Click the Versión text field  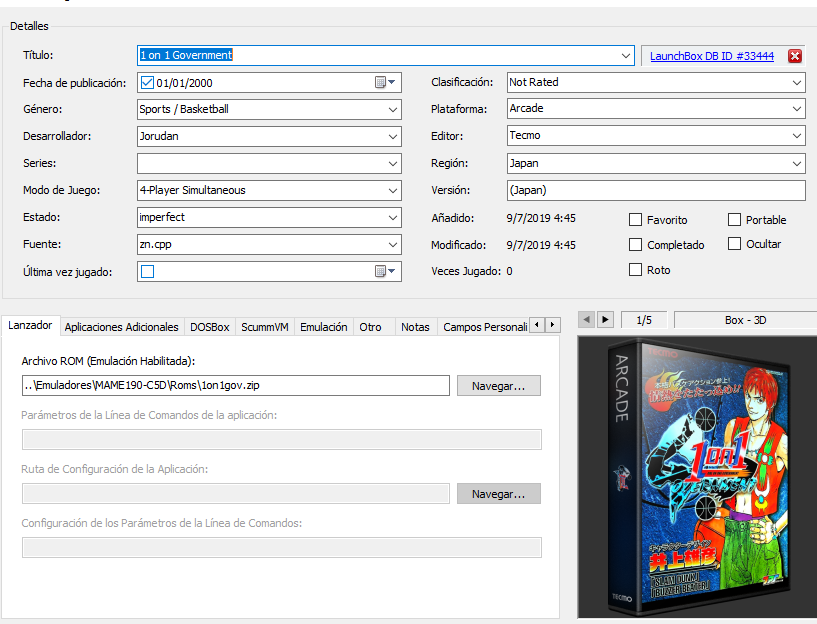click(x=656, y=190)
